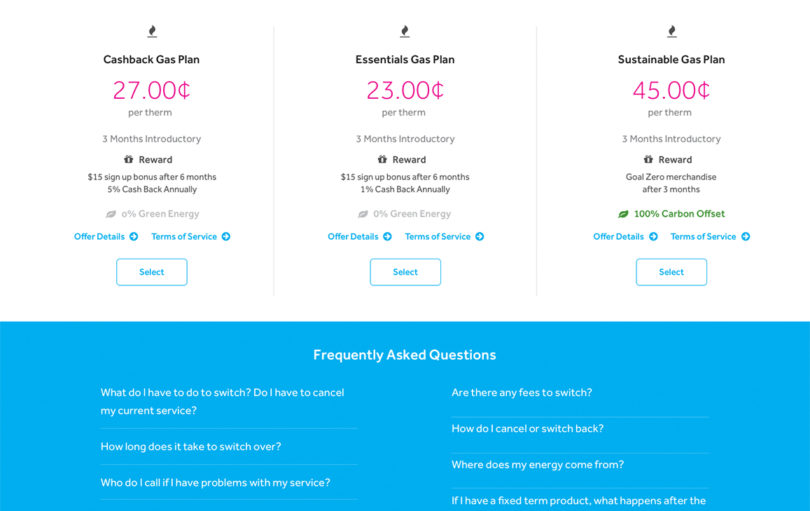Click the green leaf 100% Carbon Offset icon
810x511 pixels.
[624, 214]
